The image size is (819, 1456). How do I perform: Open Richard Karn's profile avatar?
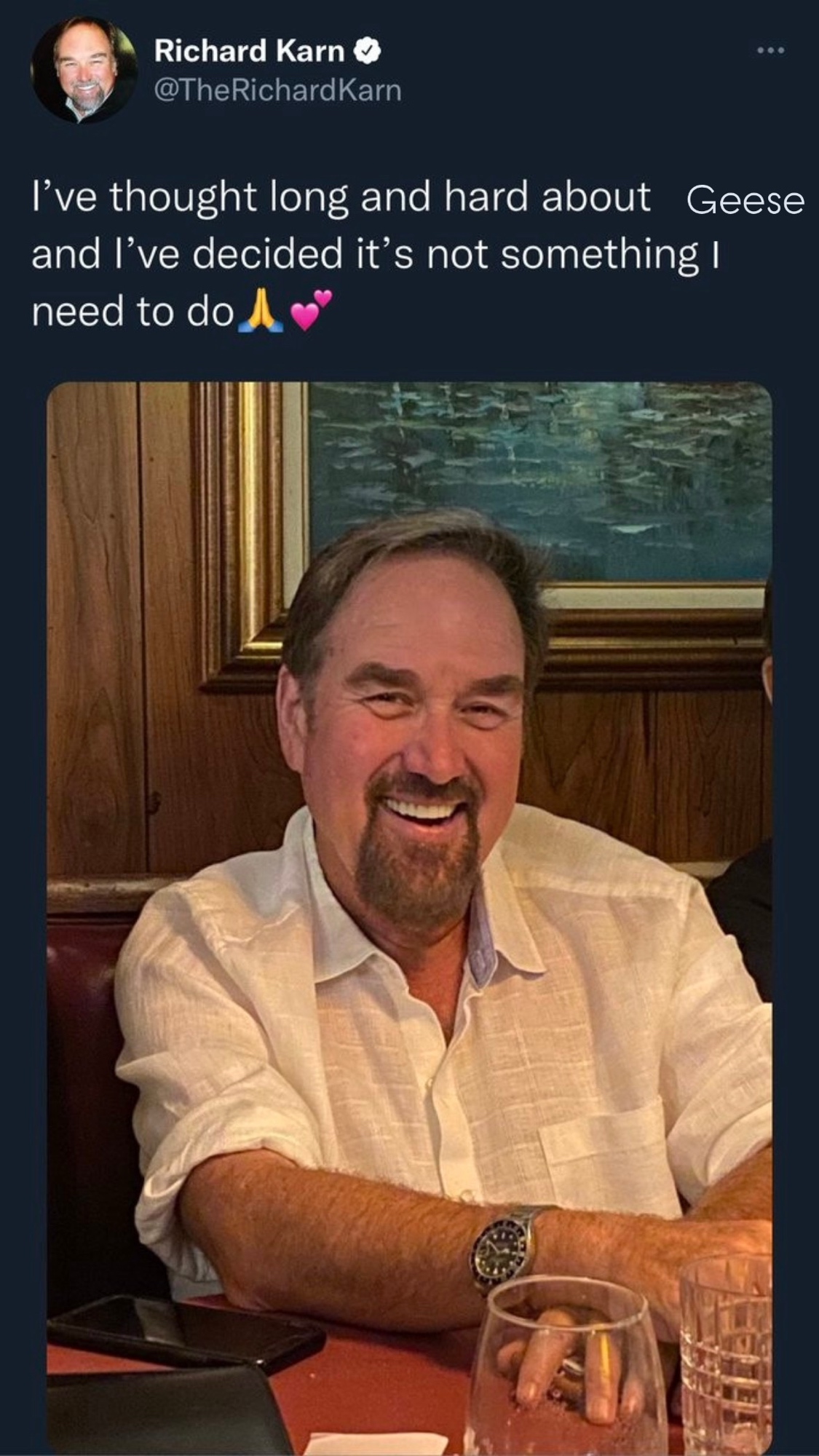pyautogui.click(x=84, y=70)
